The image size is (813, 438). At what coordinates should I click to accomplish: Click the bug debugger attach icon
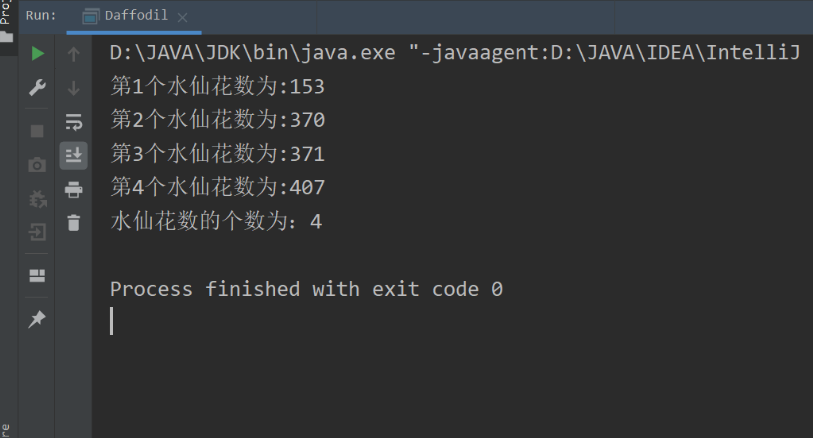click(38, 199)
